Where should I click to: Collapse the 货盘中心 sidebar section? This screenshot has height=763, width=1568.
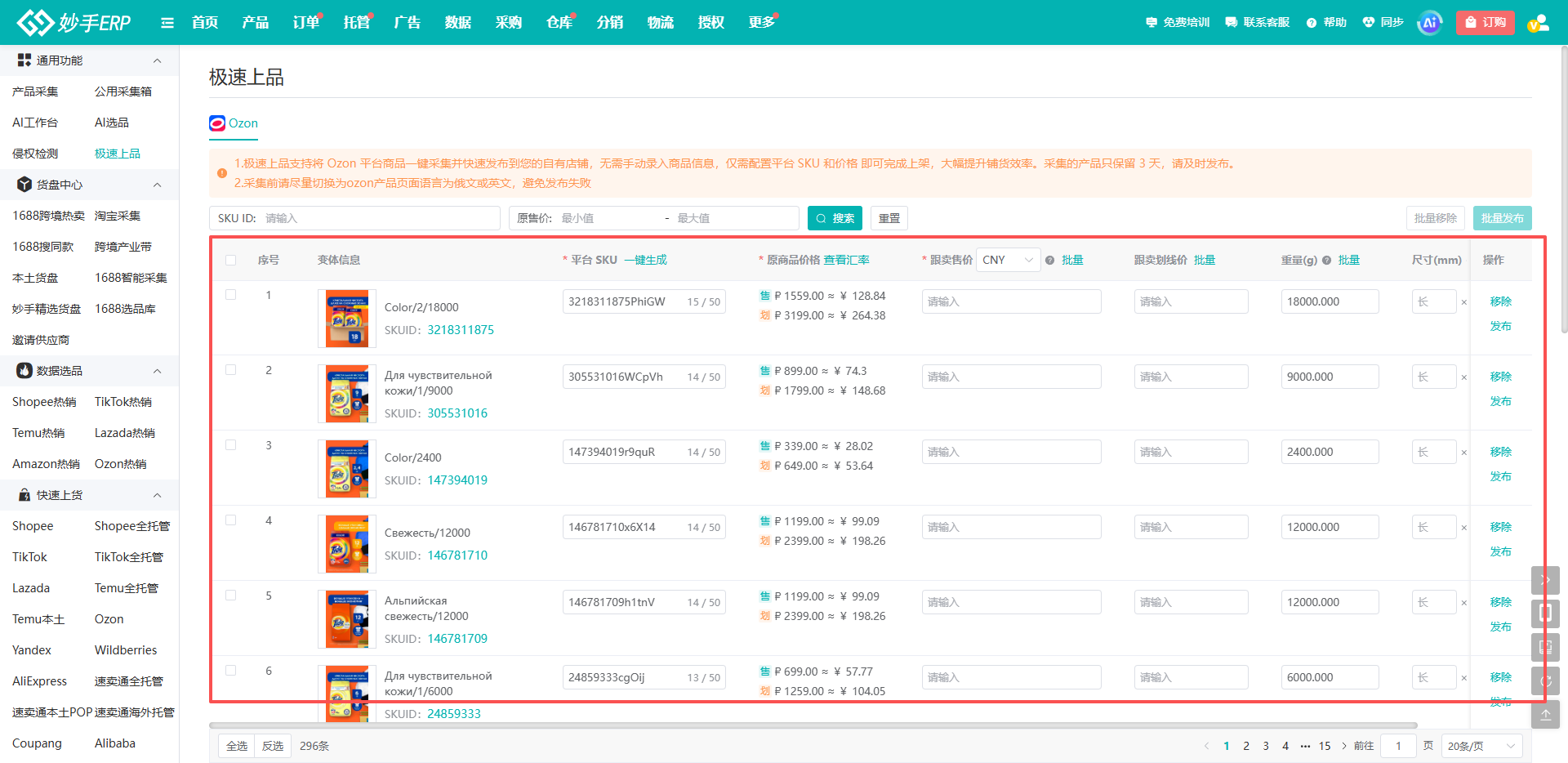point(158,185)
